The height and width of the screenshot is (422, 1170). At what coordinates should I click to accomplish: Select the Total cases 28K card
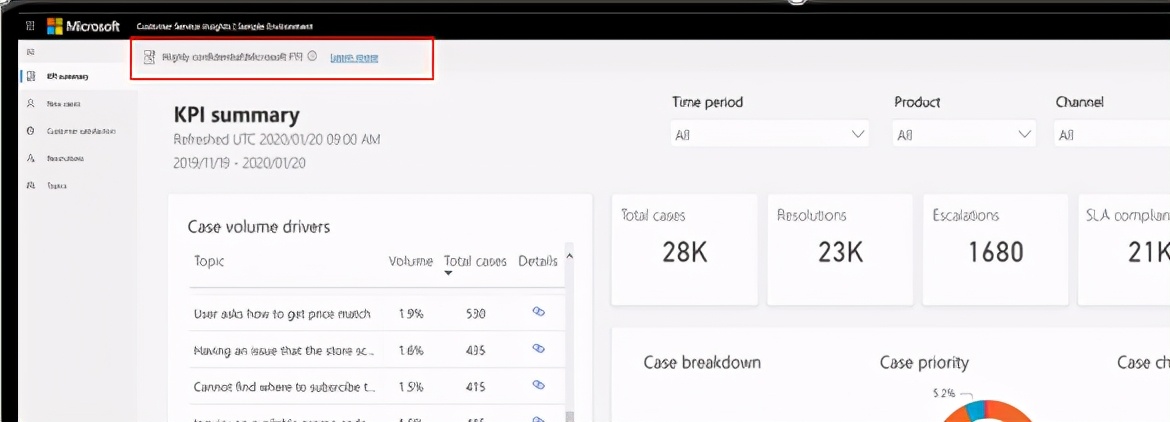point(684,250)
